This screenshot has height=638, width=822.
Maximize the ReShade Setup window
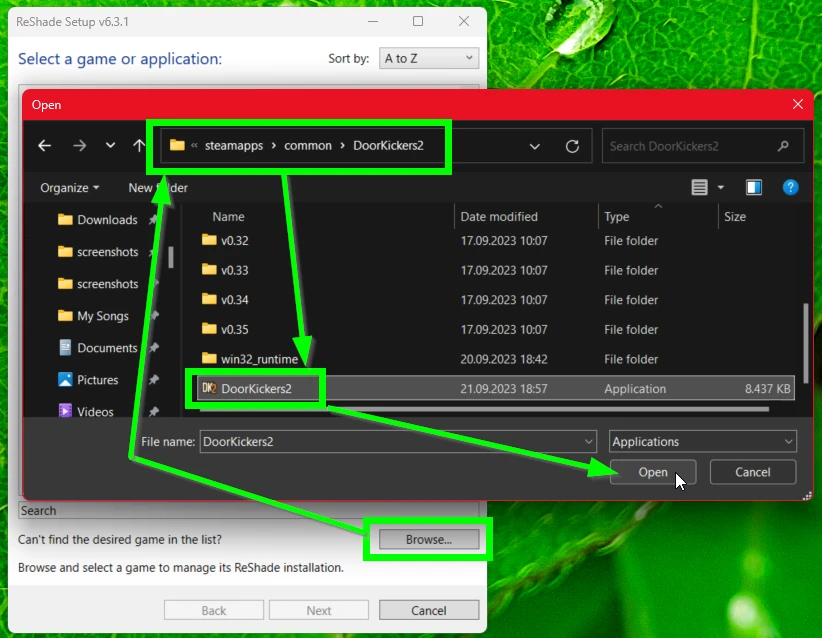tap(418, 21)
